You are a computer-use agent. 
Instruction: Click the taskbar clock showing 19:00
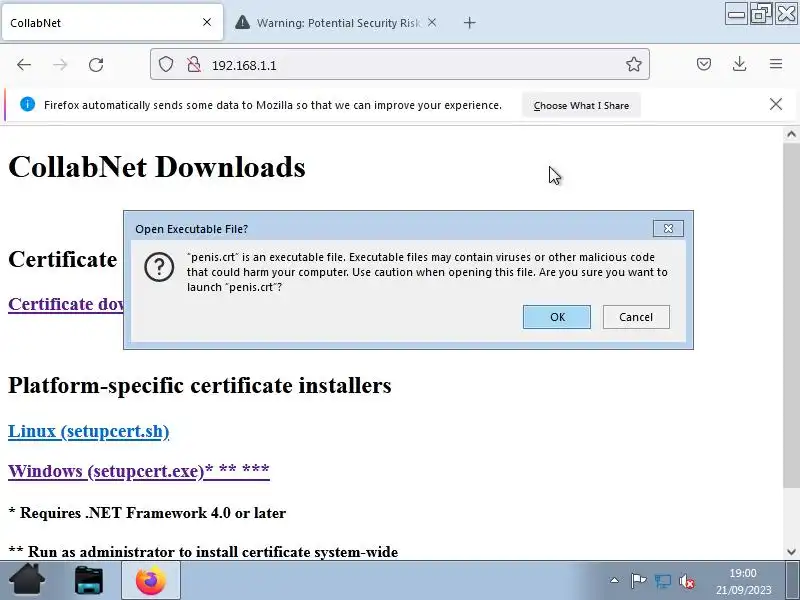coord(743,582)
